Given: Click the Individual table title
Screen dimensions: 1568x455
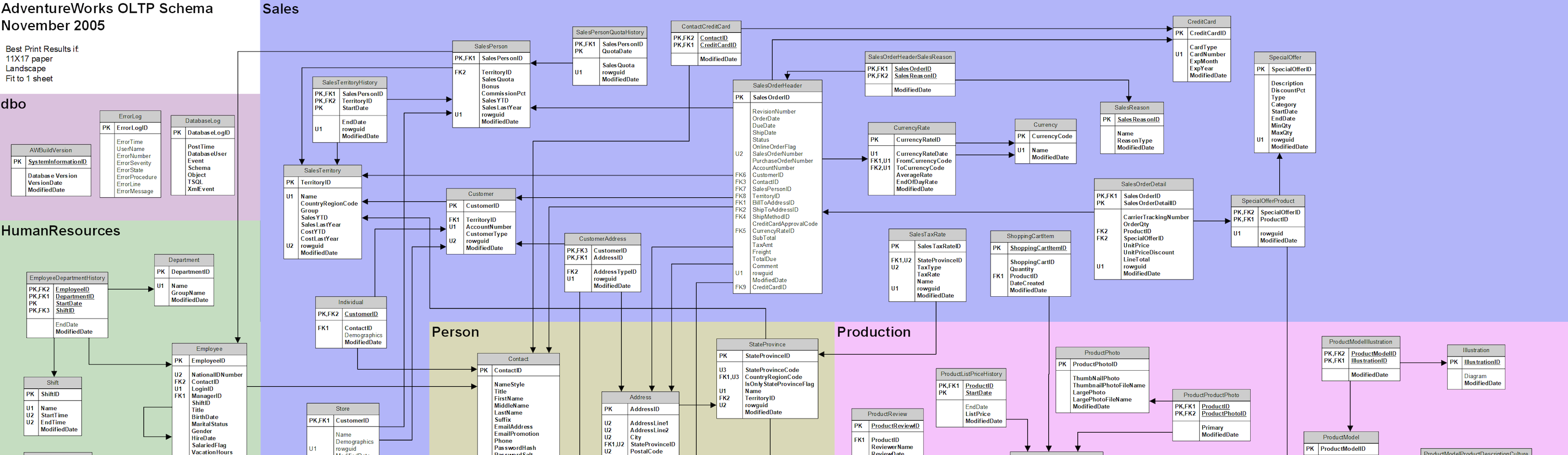Looking at the screenshot, I should click(351, 302).
